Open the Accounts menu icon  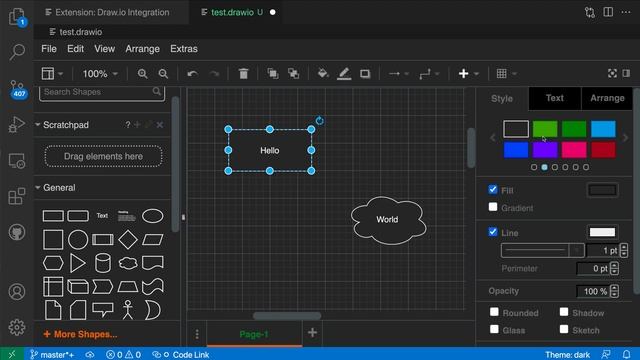click(17, 292)
